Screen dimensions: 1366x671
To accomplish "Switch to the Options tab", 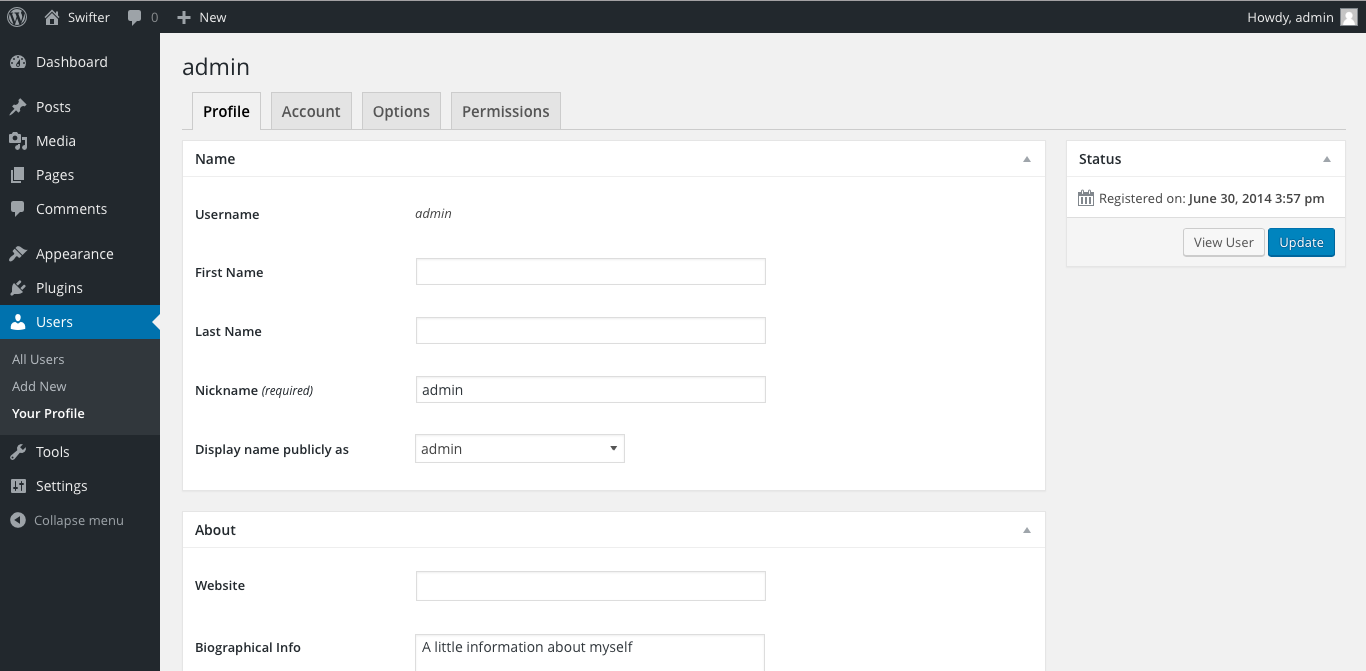I will [401, 111].
